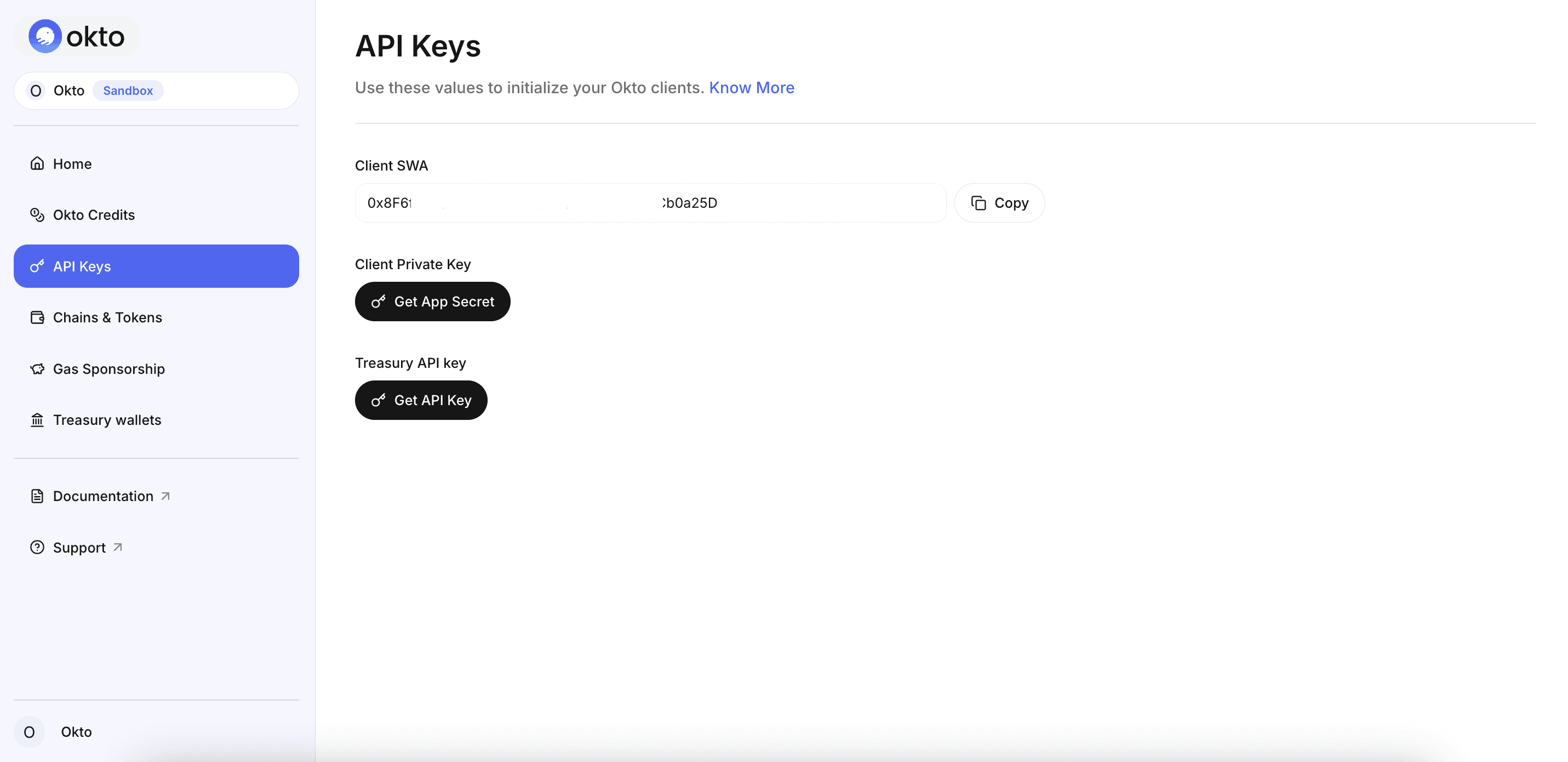Click the Sandbox badge
Image resolution: width=1568 pixels, height=762 pixels.
point(128,91)
